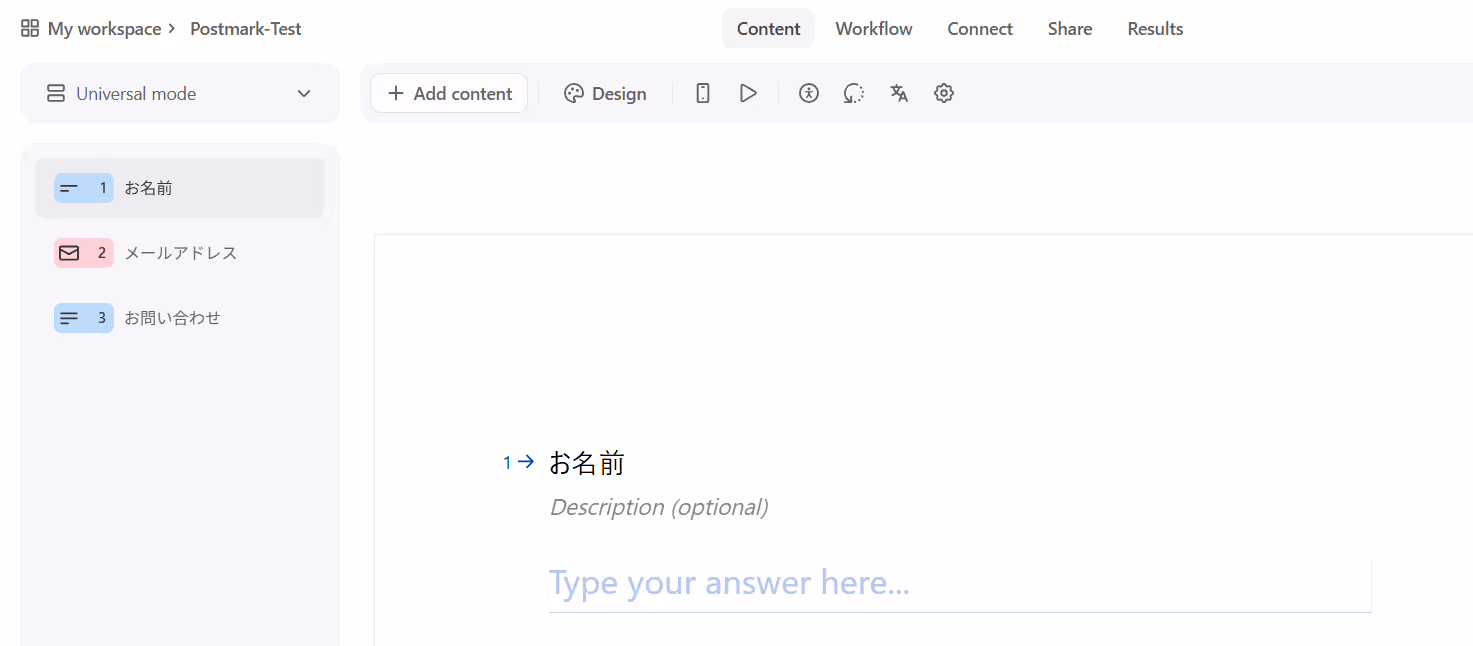The width and height of the screenshot is (1473, 646).
Task: Open the translation languages icon
Action: point(899,93)
